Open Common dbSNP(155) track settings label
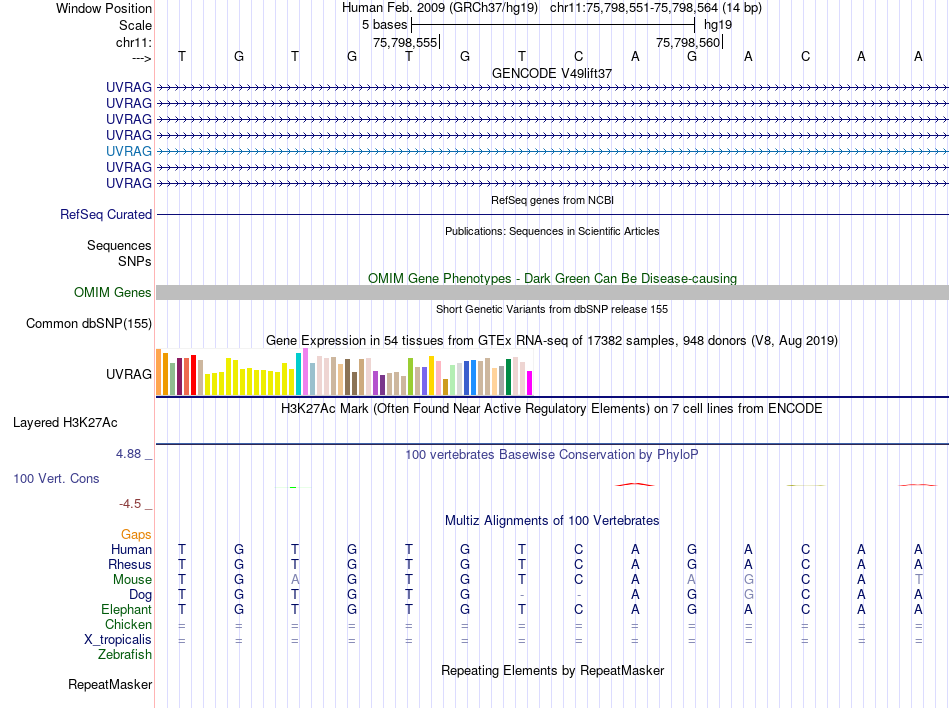This screenshot has width=950, height=708. click(89, 323)
